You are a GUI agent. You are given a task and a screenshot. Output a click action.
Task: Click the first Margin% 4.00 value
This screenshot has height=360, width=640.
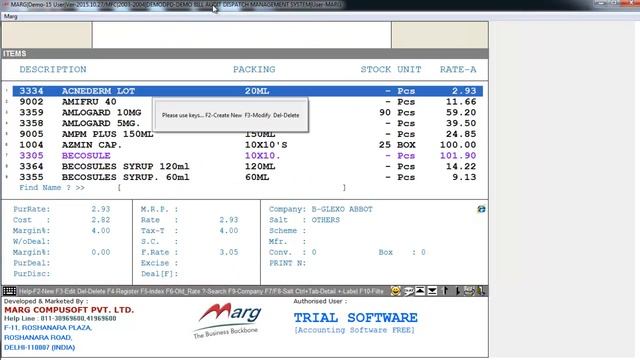point(100,231)
